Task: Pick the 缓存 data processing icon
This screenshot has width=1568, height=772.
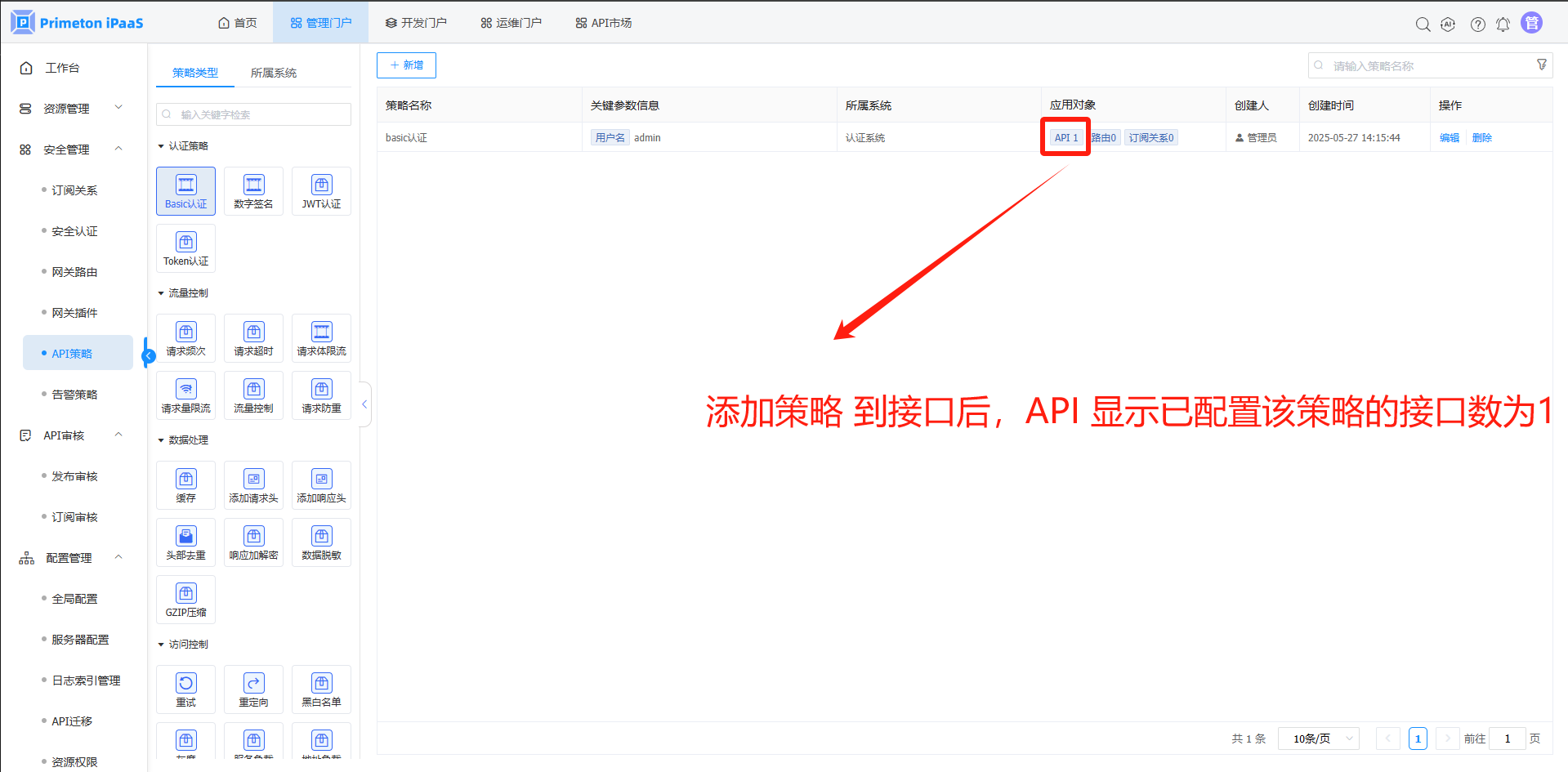Action: tap(185, 485)
